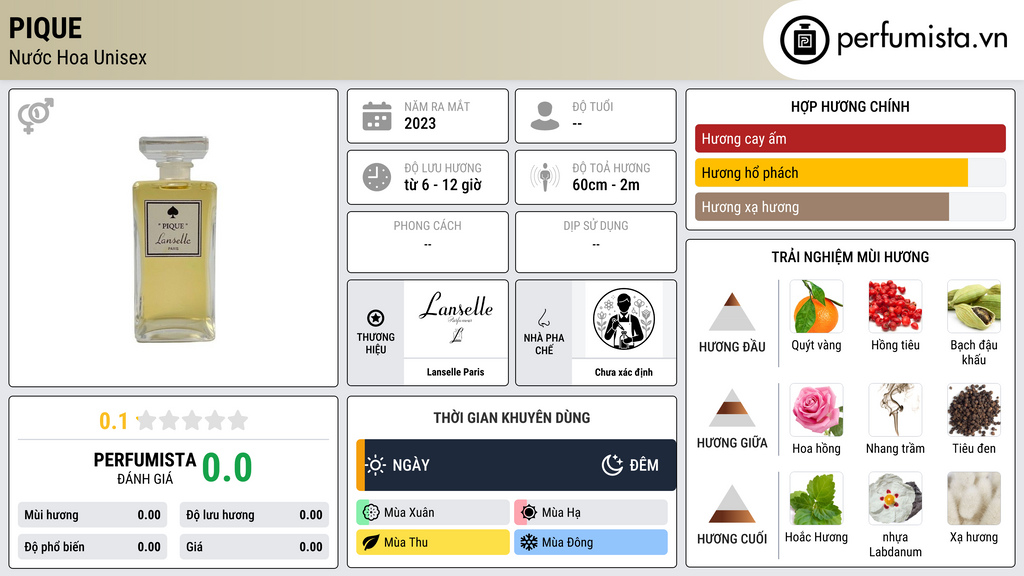Click the Hương xạ hương brown bar
Screen dimensions: 1024x576
point(822,207)
